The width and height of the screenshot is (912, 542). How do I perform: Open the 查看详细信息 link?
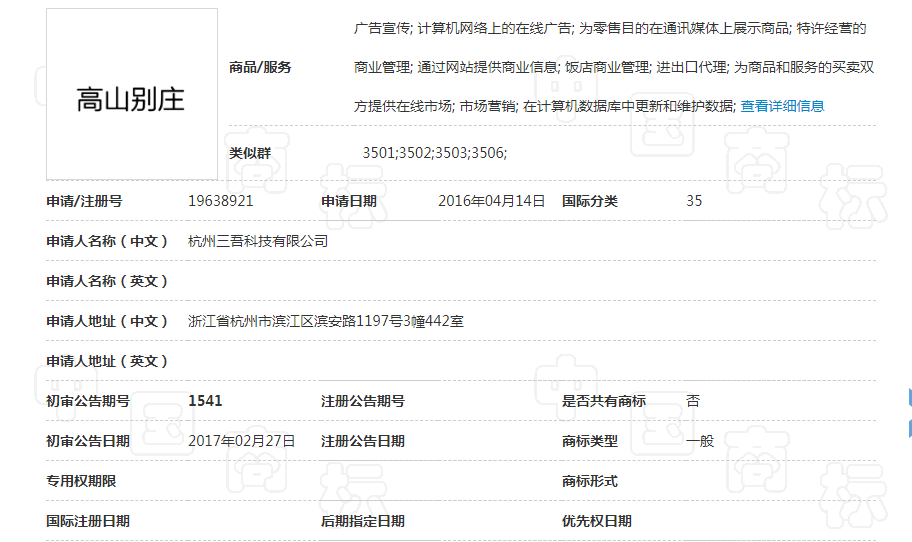[782, 106]
